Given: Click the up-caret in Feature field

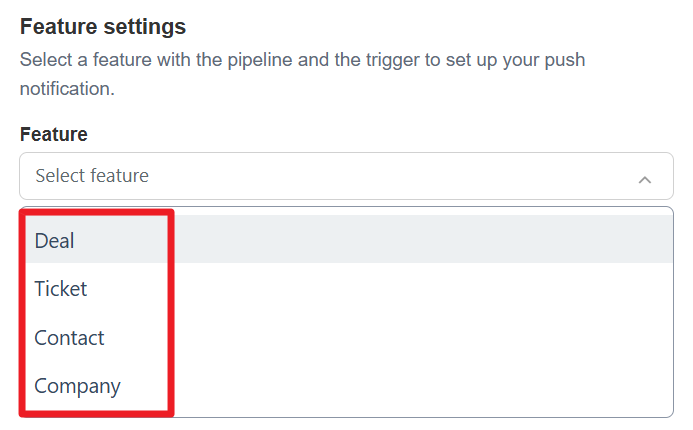Looking at the screenshot, I should click(645, 179).
